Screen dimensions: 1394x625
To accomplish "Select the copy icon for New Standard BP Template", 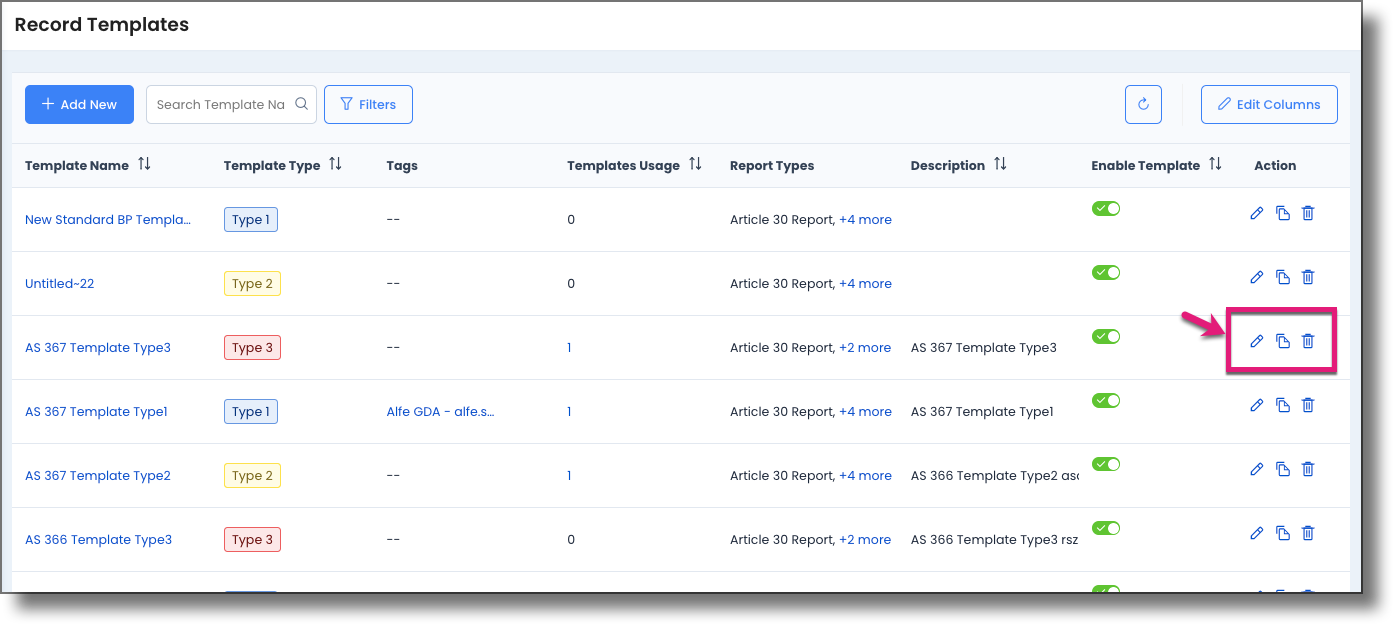I will coord(1282,213).
